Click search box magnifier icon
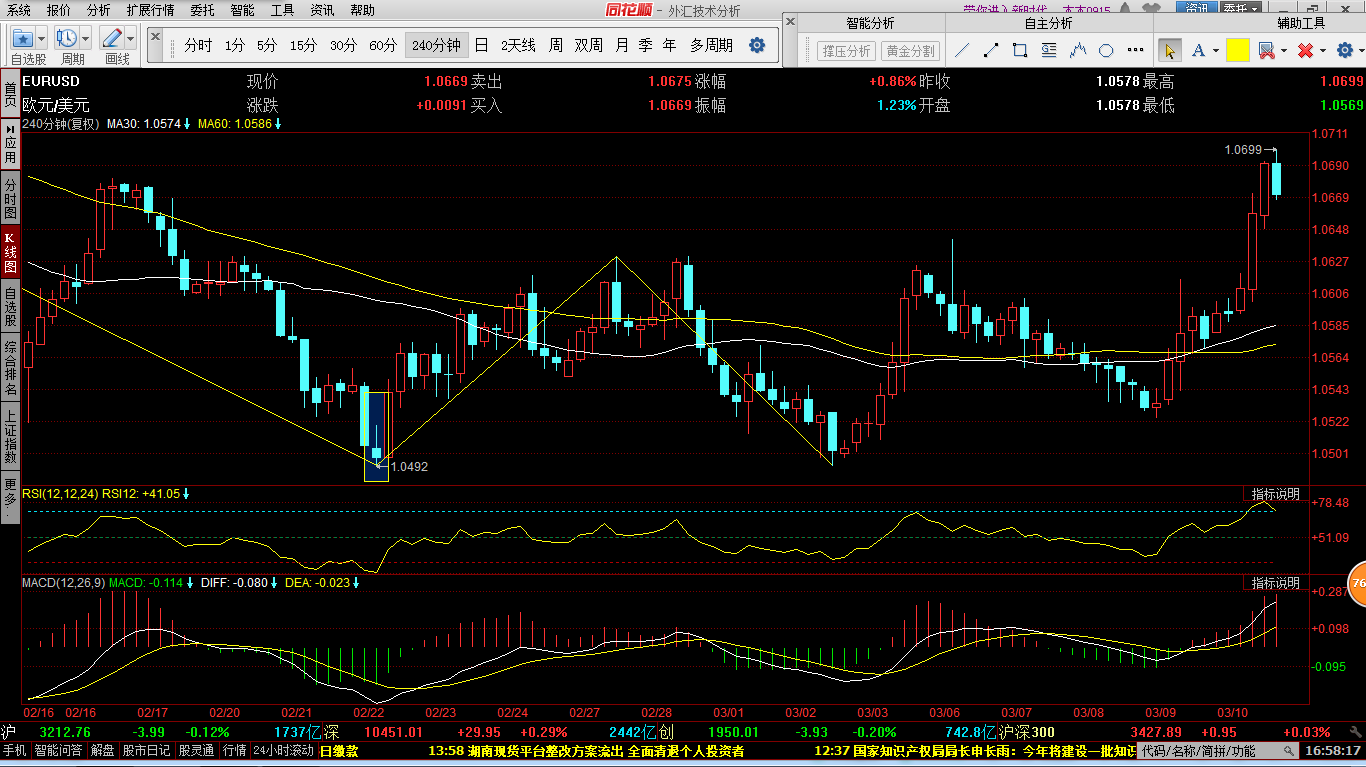The width and height of the screenshot is (1366, 767). pos(1289,751)
